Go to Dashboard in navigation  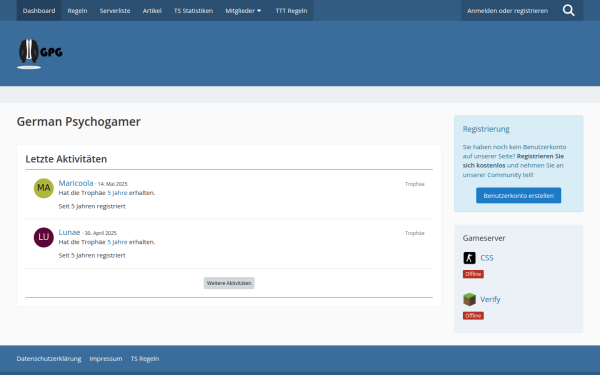coord(39,10)
